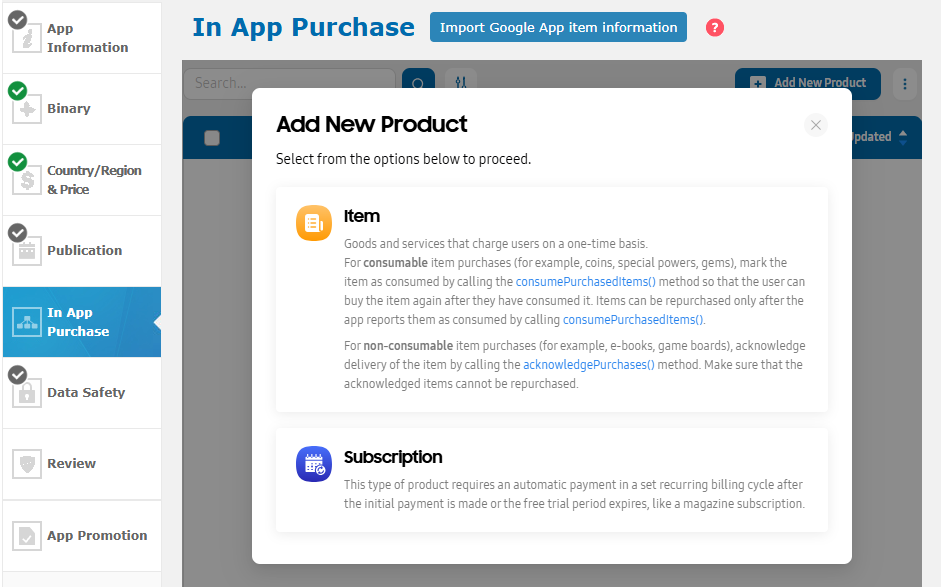
Task: Click Import Google App item information button
Action: pyautogui.click(x=558, y=28)
